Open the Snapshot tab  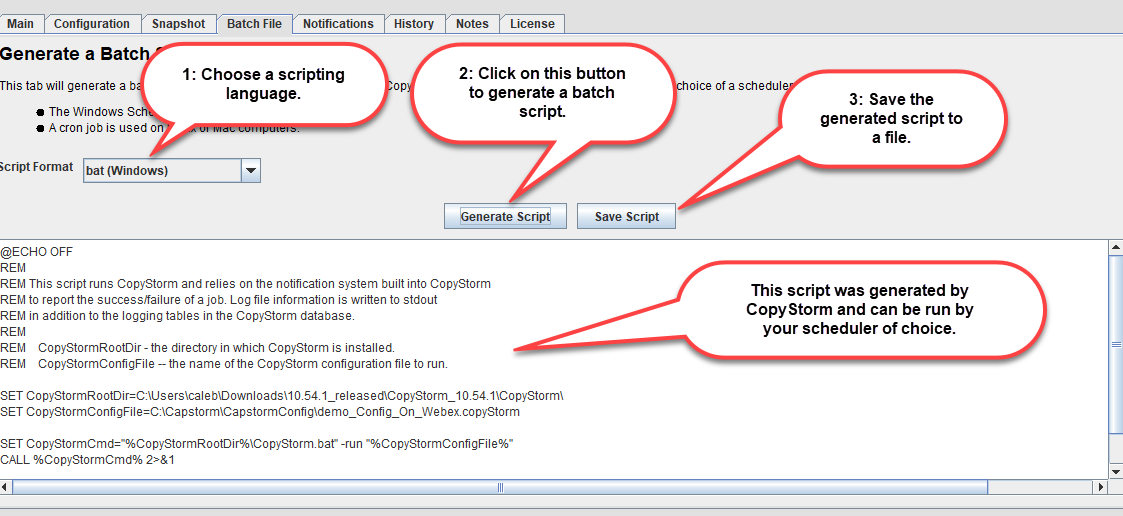pyautogui.click(x=178, y=24)
